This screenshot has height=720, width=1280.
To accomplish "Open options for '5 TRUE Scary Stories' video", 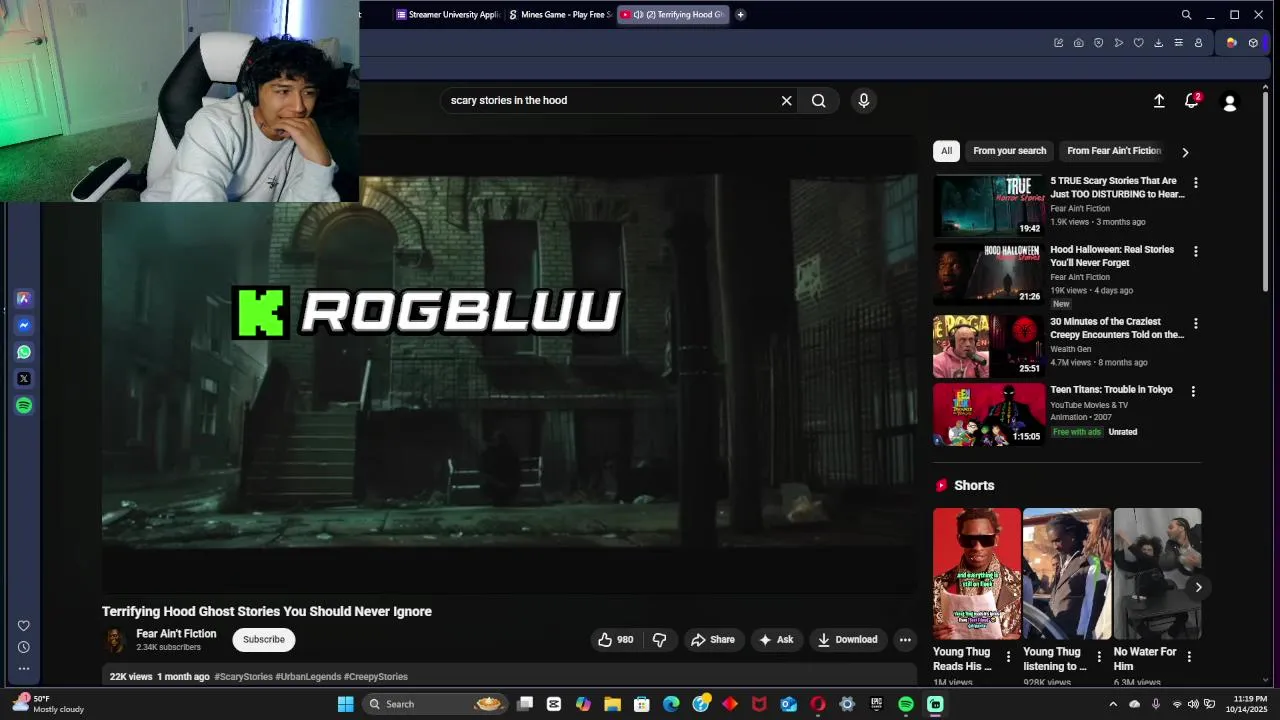I will [1195, 183].
